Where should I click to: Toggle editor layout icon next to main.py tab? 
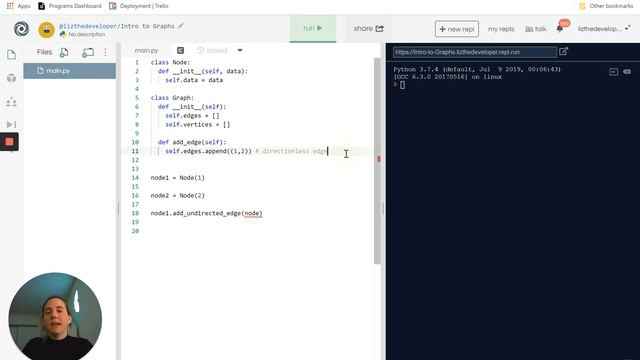[180, 50]
